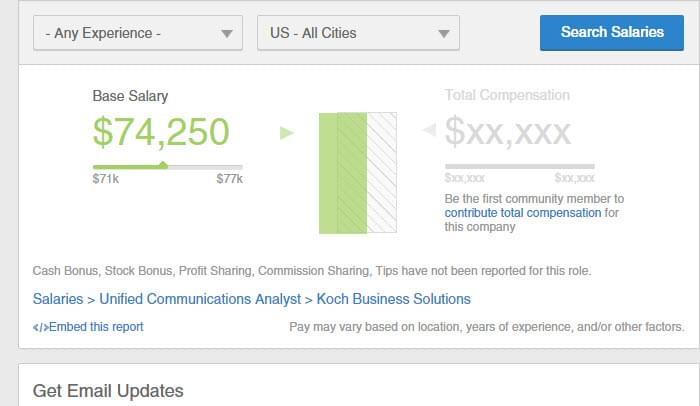Open the Any Experience dropdown

(x=138, y=33)
